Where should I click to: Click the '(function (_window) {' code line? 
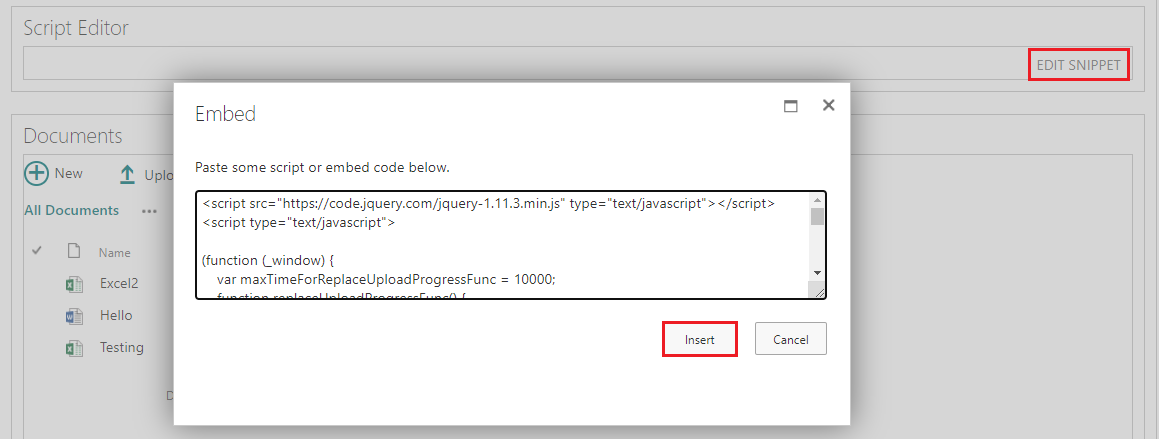point(268,260)
